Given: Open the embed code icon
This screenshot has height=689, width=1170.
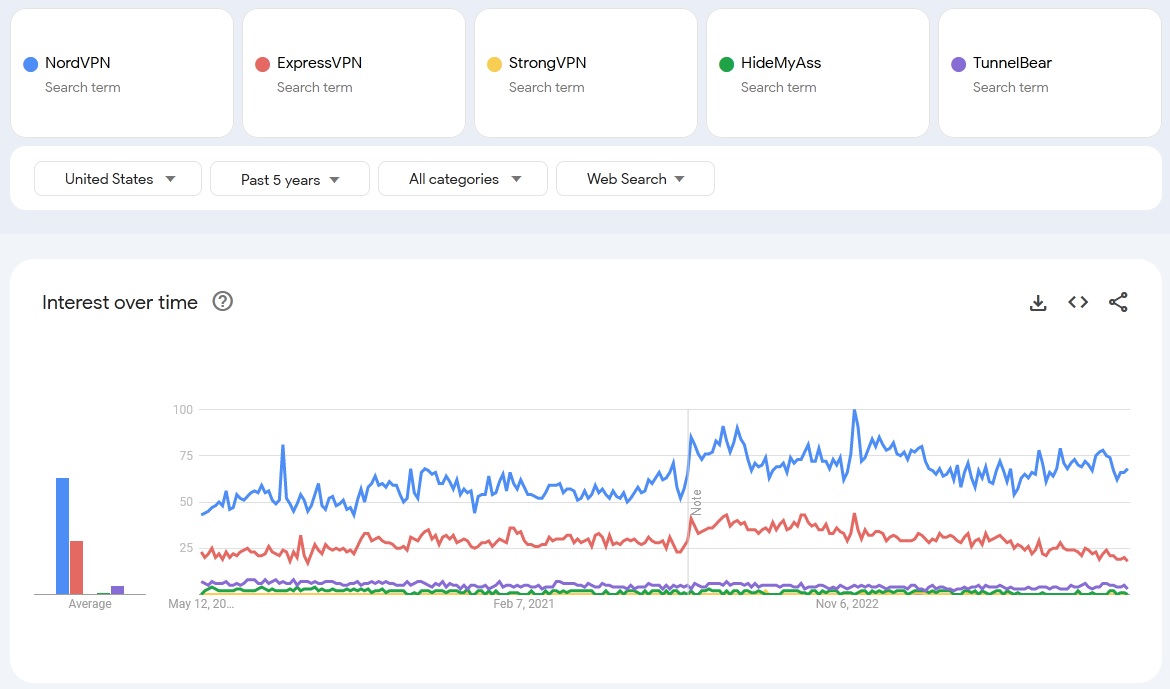Looking at the screenshot, I should tap(1077, 302).
